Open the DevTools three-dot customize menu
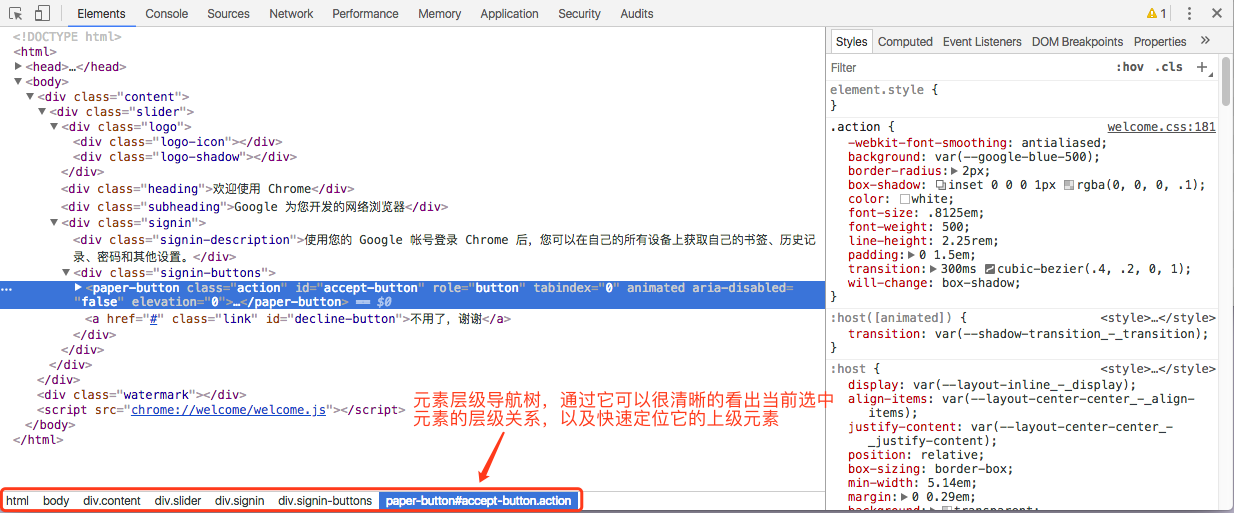This screenshot has height=513, width=1234. [x=1189, y=13]
